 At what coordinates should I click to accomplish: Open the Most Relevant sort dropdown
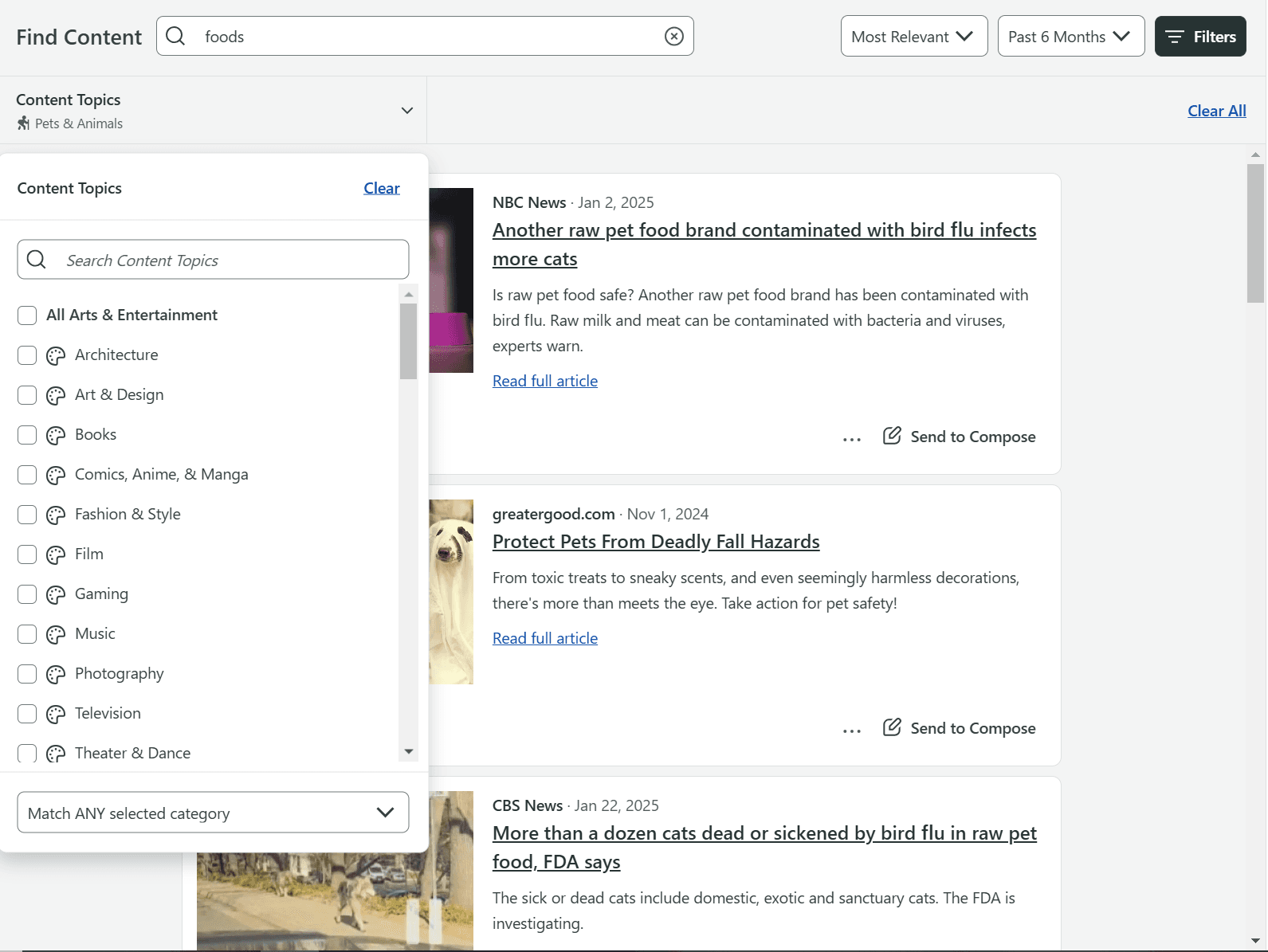pos(913,37)
